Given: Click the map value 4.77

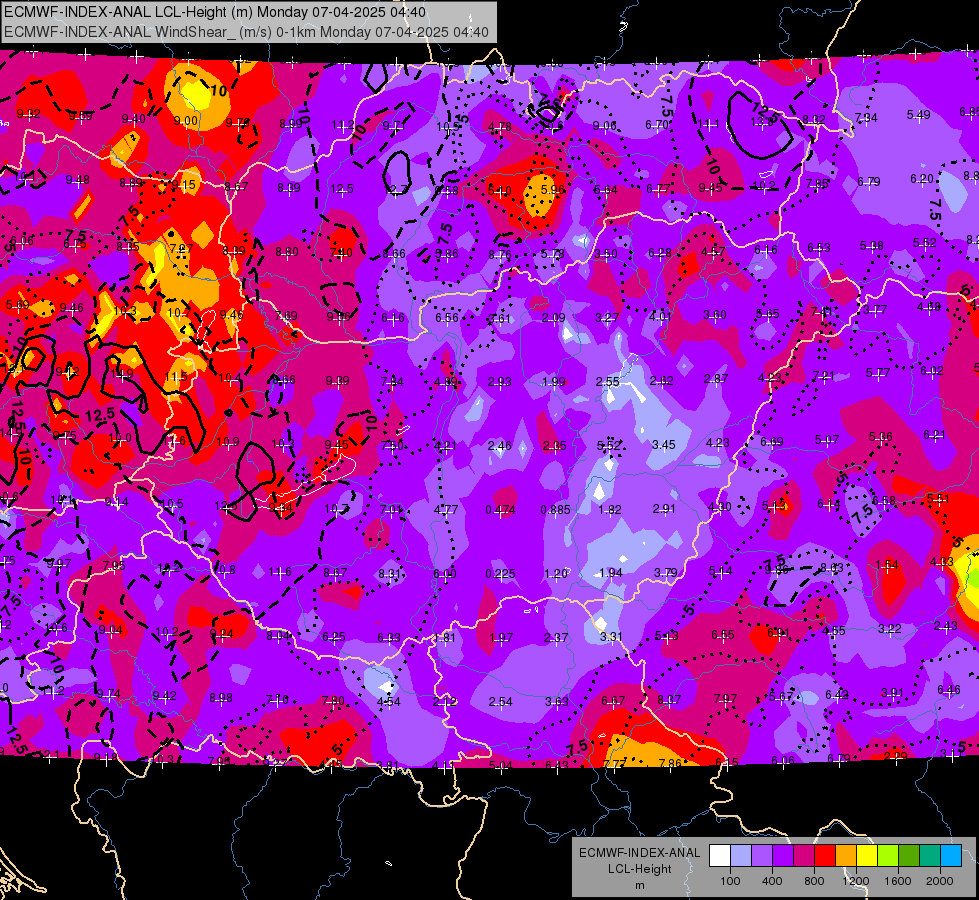Looking at the screenshot, I should 446,510.
